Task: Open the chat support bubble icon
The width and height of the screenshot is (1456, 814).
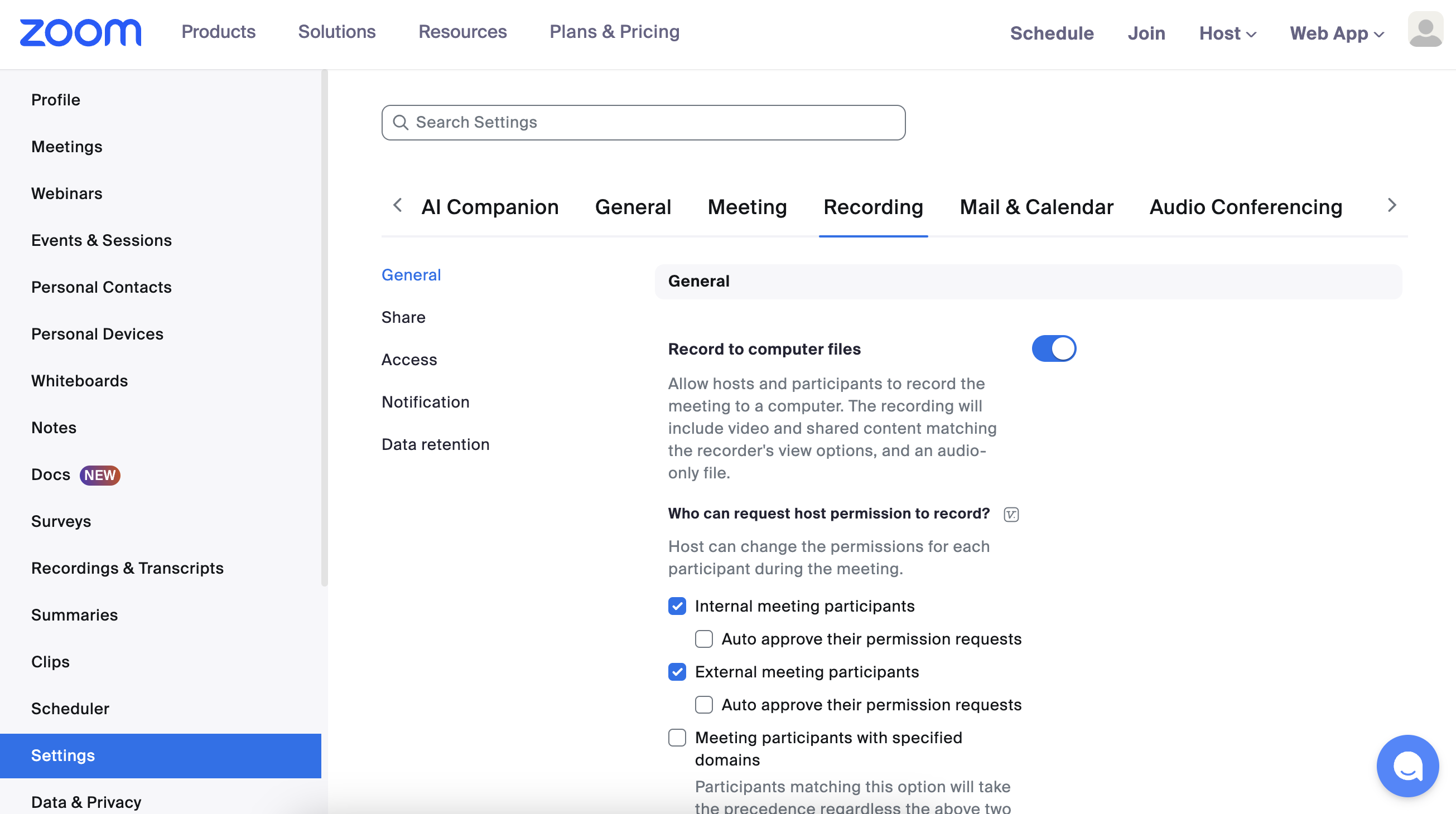Action: click(1407, 765)
